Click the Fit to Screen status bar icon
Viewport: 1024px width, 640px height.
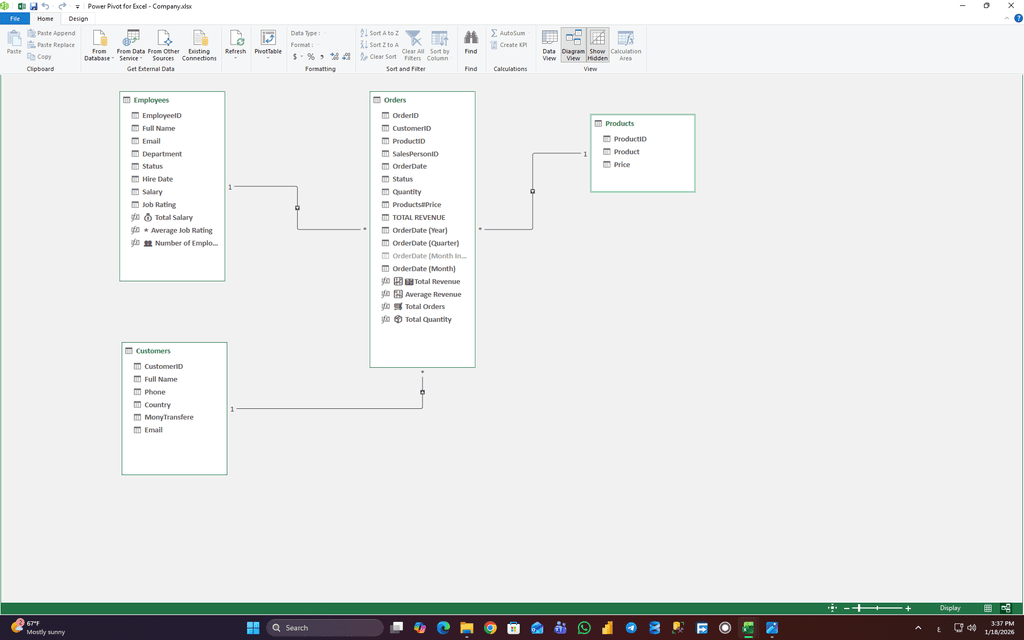pos(832,608)
